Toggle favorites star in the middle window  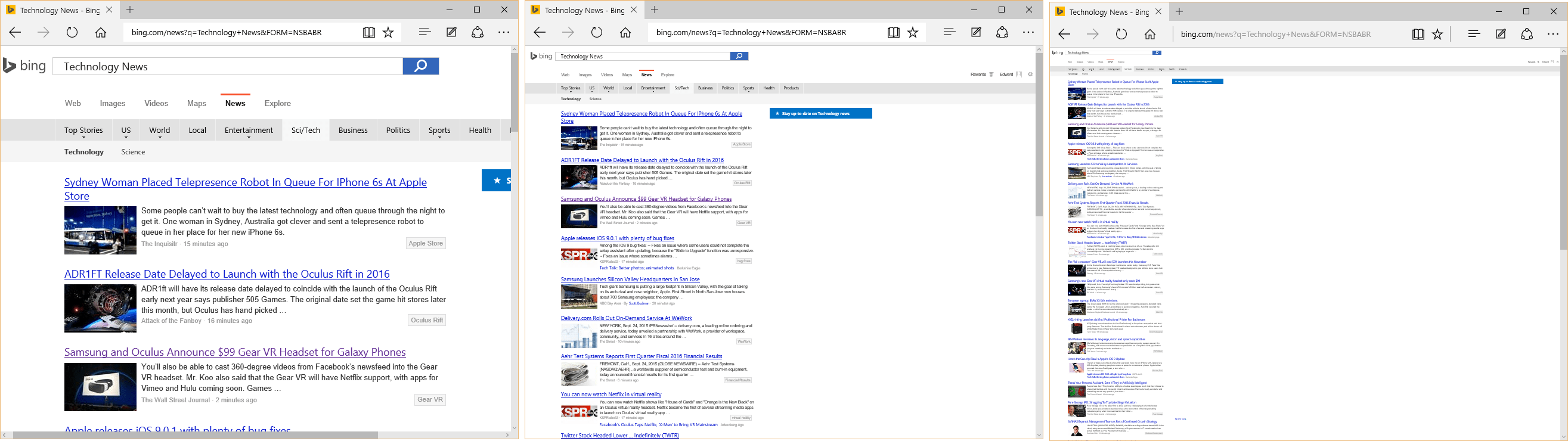coord(913,32)
